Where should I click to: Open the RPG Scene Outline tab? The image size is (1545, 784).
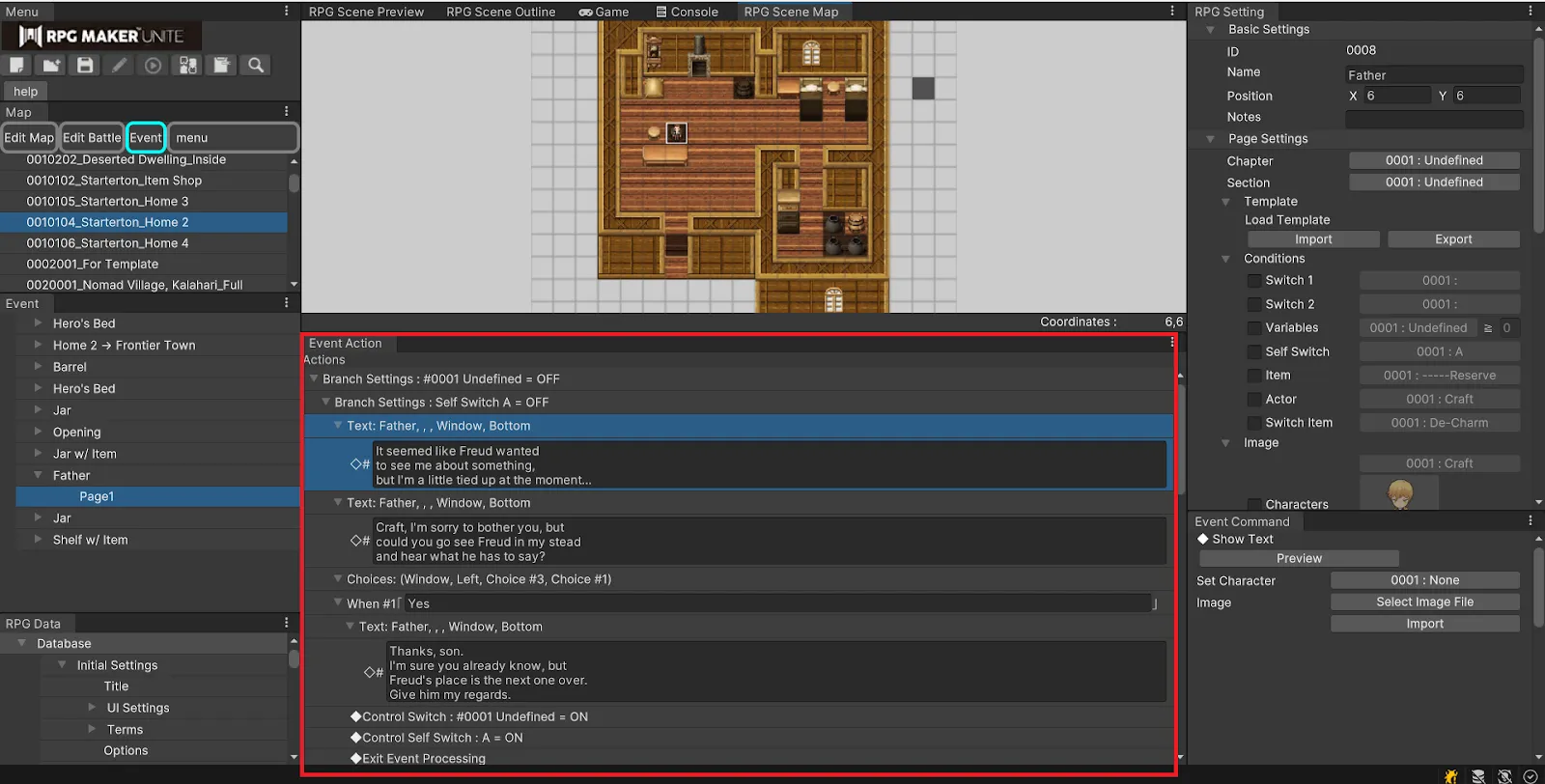click(500, 12)
